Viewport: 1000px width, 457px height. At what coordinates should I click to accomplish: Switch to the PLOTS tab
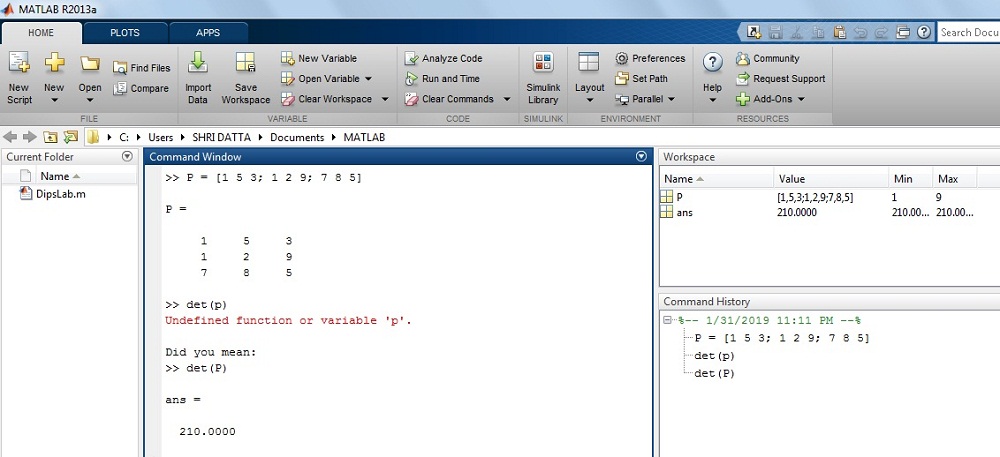[x=125, y=32]
